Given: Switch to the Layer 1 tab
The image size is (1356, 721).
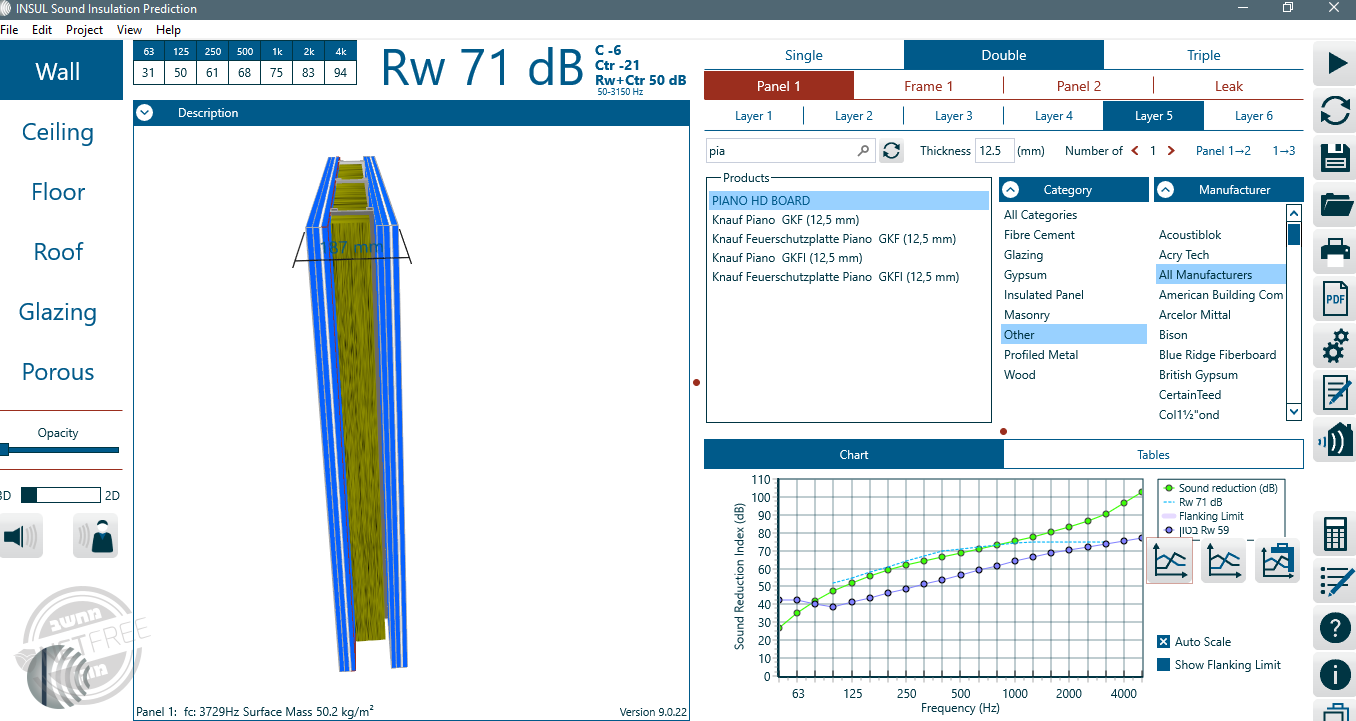Looking at the screenshot, I should pos(754,116).
